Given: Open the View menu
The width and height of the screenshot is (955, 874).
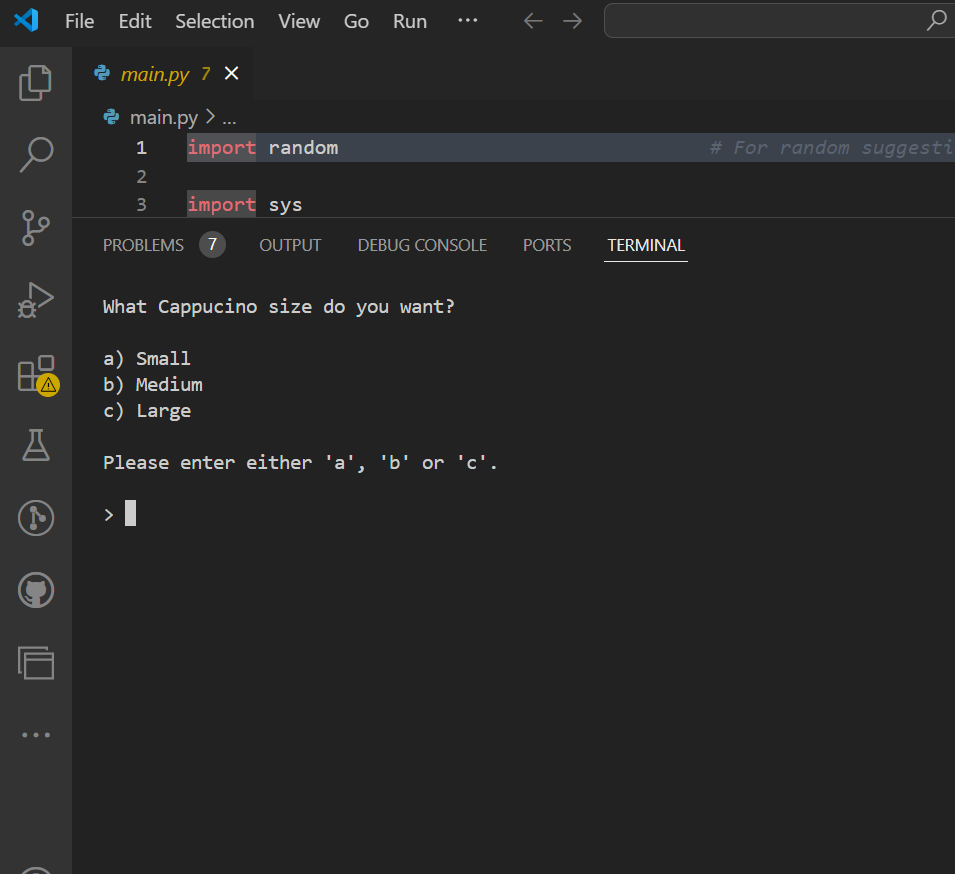Looking at the screenshot, I should pyautogui.click(x=299, y=21).
